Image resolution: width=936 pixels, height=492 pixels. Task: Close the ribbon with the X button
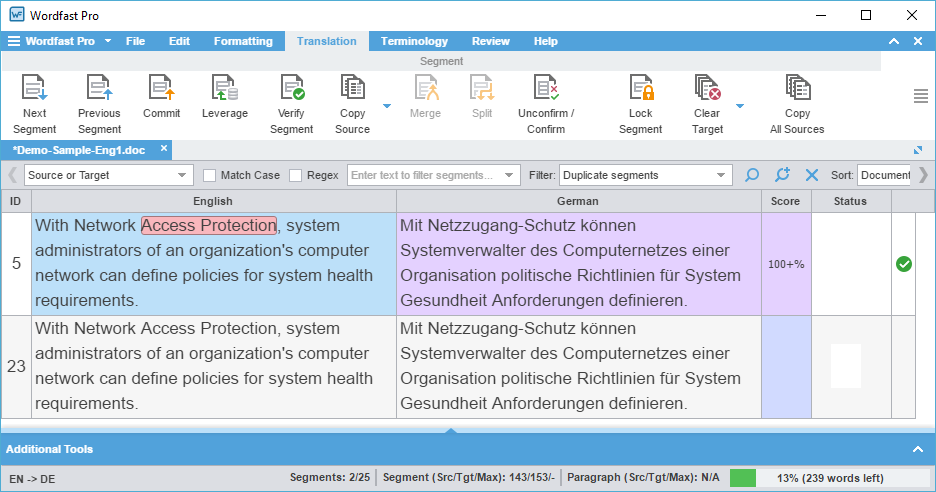tap(918, 41)
